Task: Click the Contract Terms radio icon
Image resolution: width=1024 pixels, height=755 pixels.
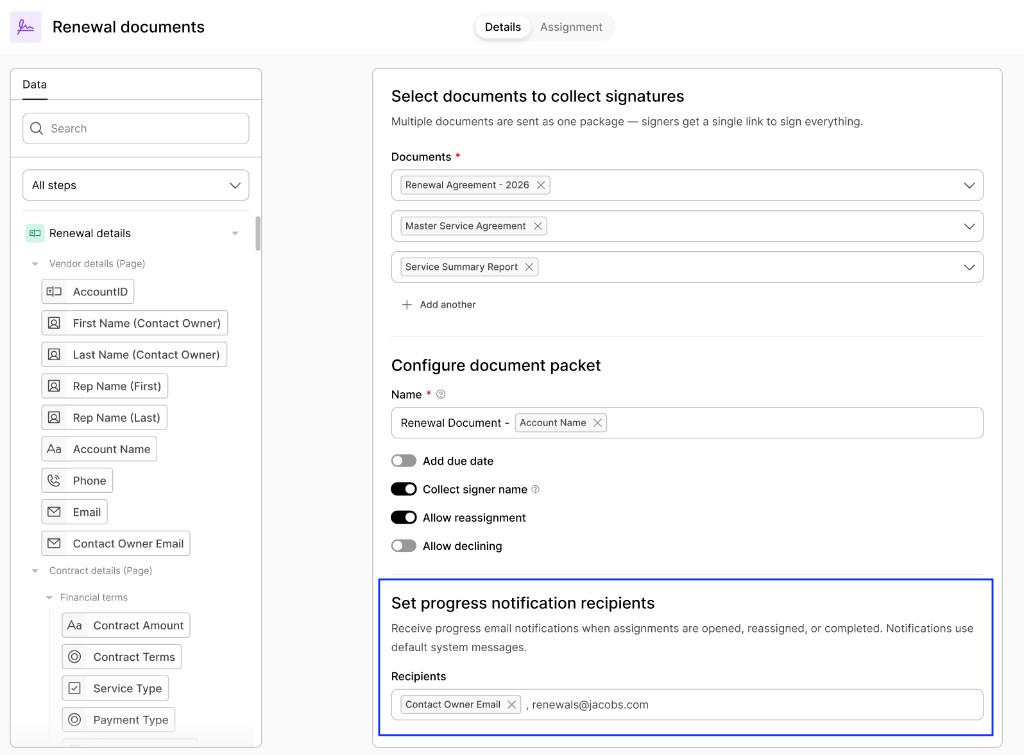Action: [x=74, y=657]
